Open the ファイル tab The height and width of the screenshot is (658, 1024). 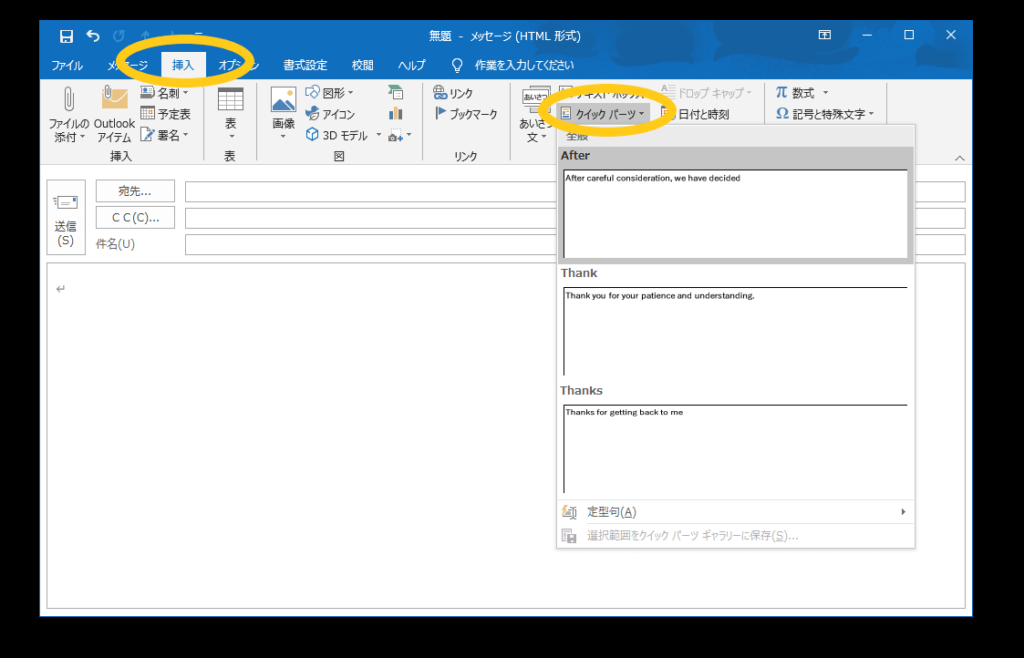[x=67, y=65]
